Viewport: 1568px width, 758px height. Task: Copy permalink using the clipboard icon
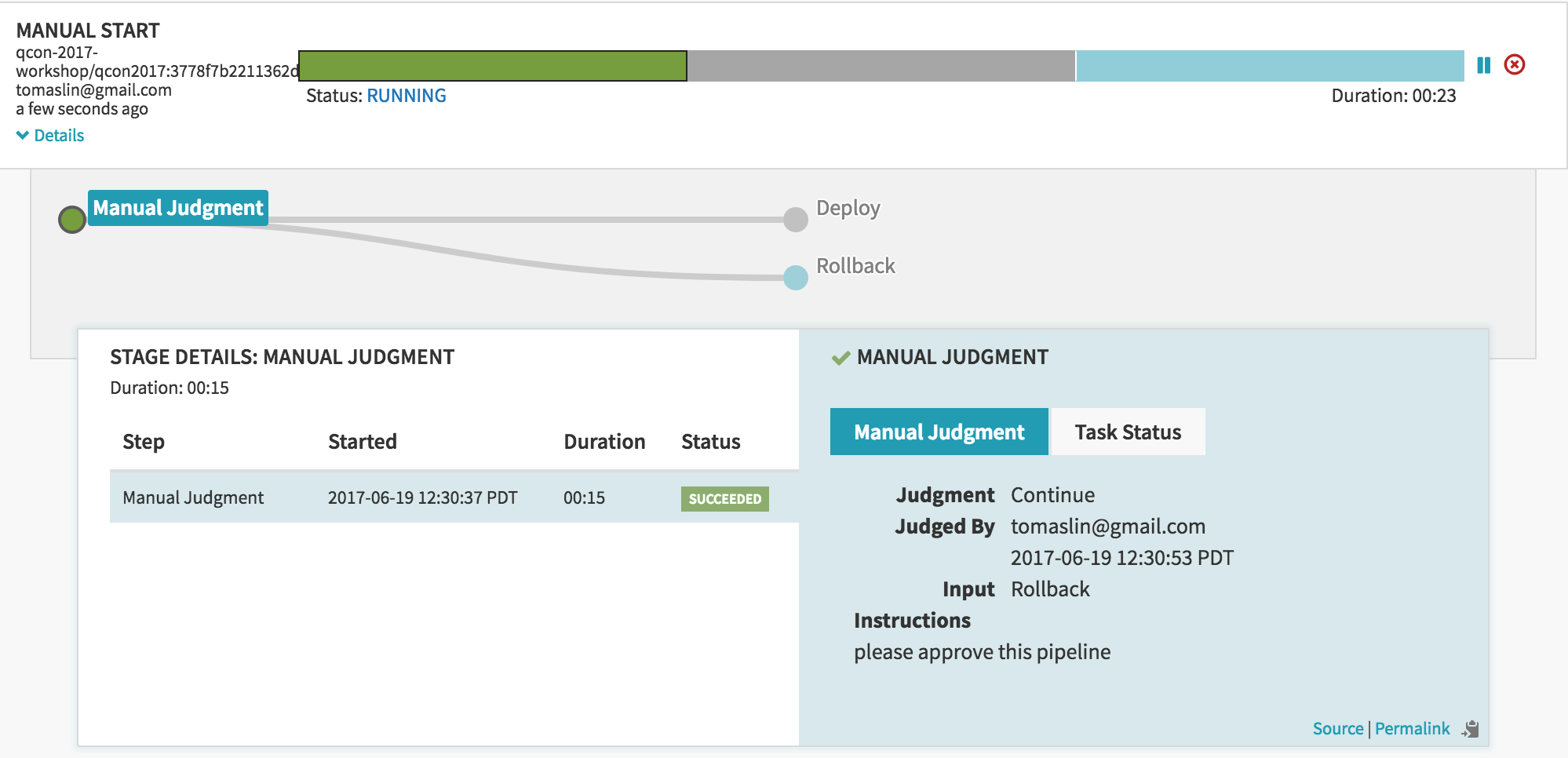[1471, 729]
